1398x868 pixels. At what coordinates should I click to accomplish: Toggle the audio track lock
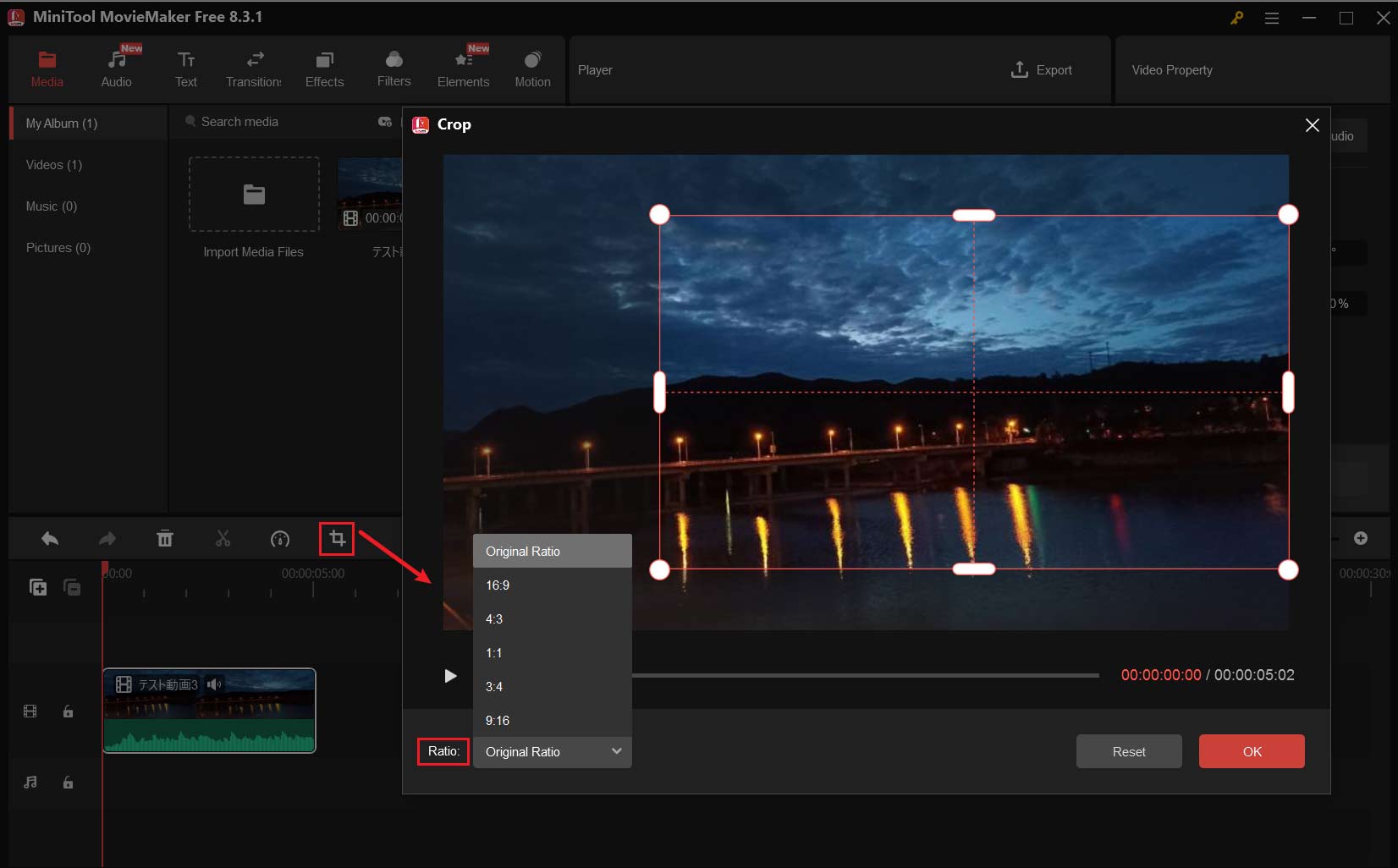click(68, 783)
